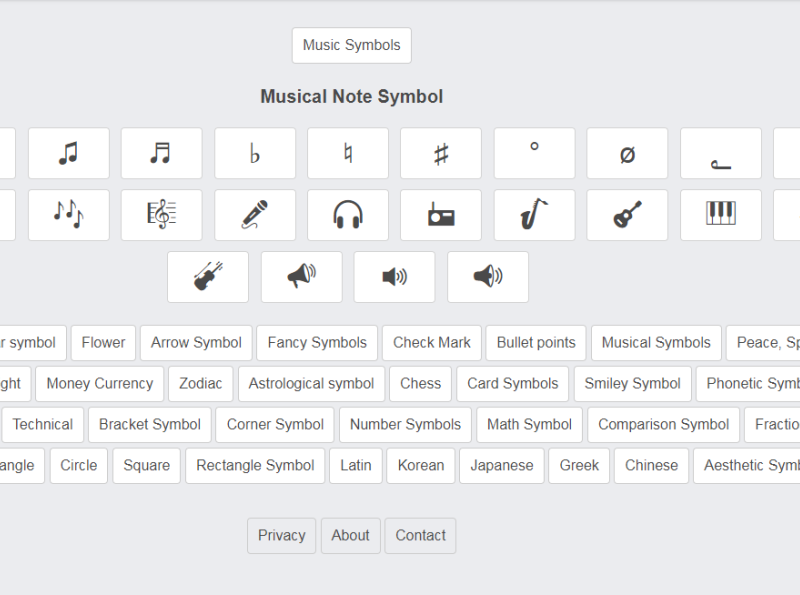Select the sparkling musical notes tile
Screen dimensions: 800x595
[69, 215]
